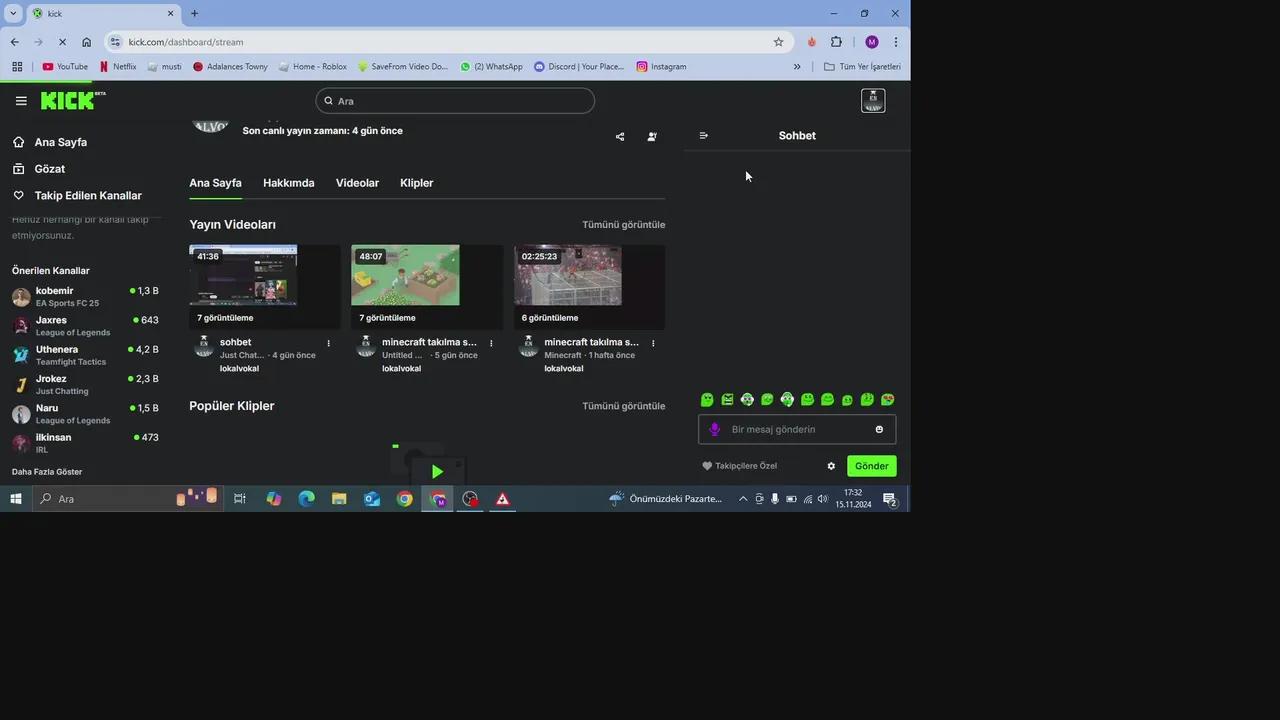Open options menu for 1 hafta önce video
The height and width of the screenshot is (720, 1280).
point(653,344)
